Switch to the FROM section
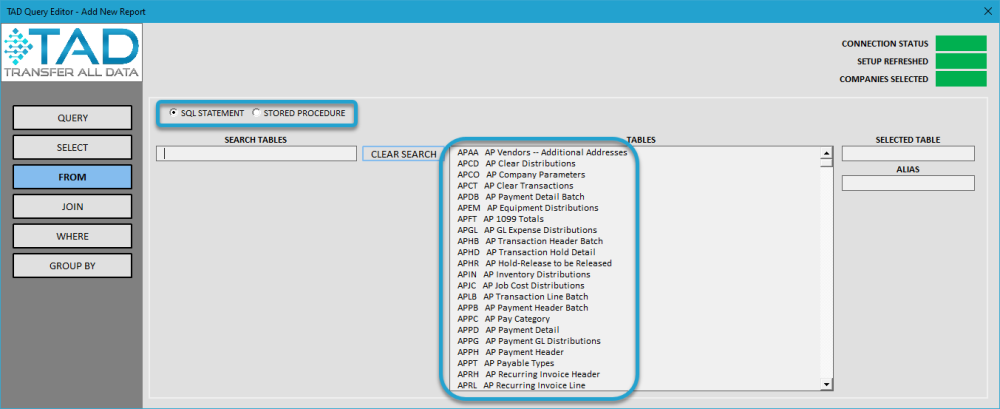Image resolution: width=1000 pixels, height=409 pixels. tap(73, 177)
